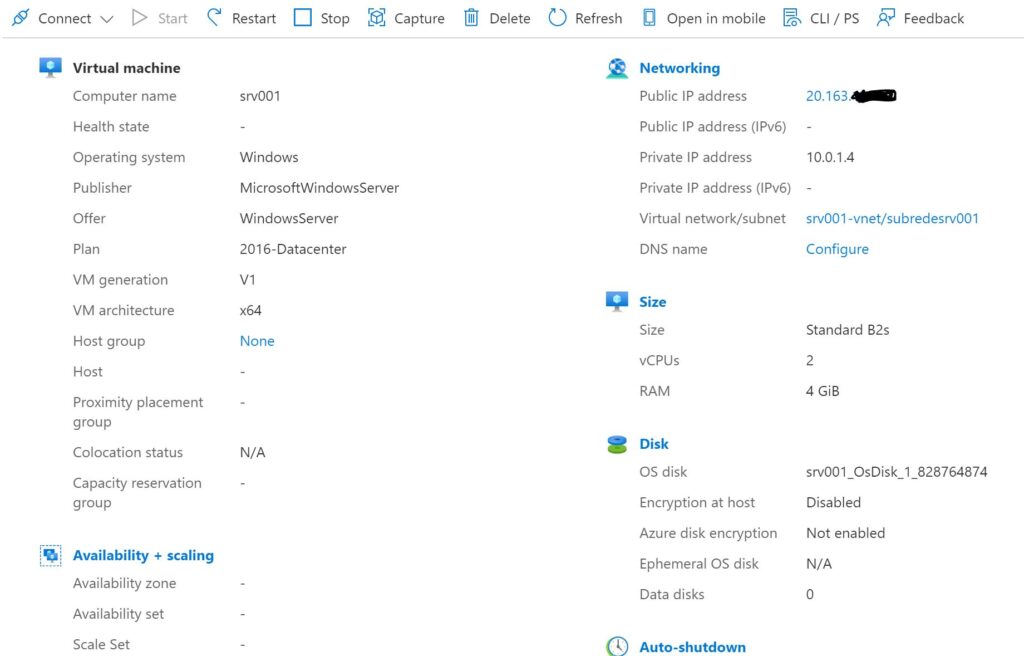Click the Refresh circular arrow icon

(x=557, y=18)
